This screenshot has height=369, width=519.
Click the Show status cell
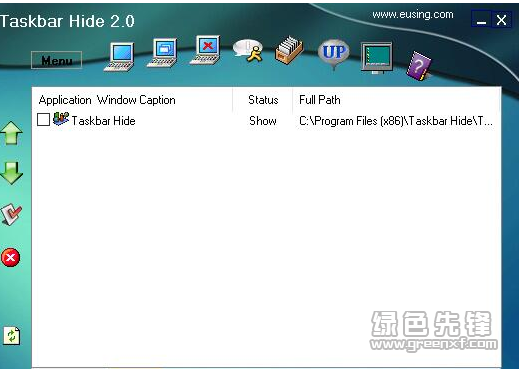(x=263, y=121)
